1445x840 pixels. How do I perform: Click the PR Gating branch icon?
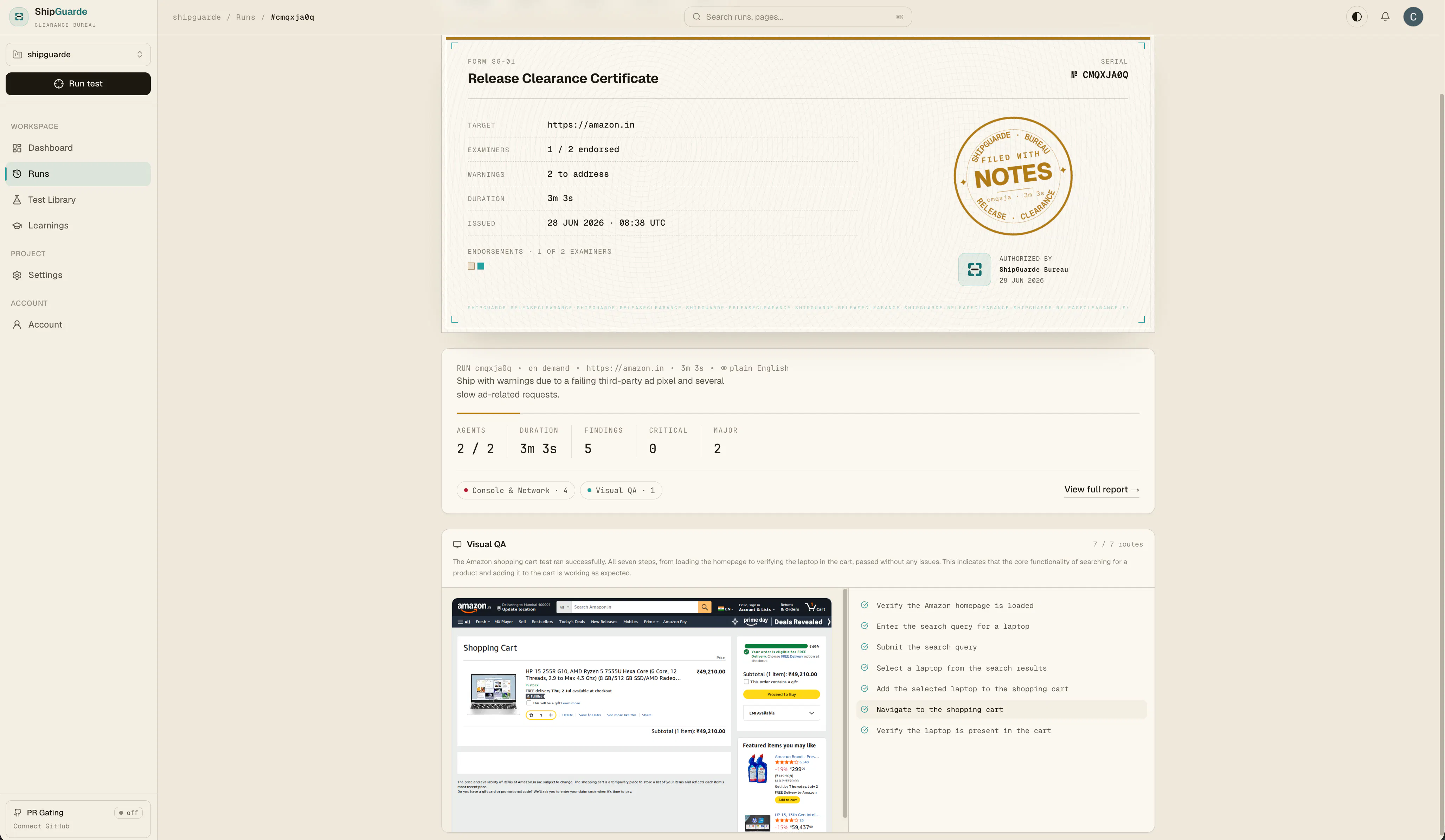(x=18, y=813)
